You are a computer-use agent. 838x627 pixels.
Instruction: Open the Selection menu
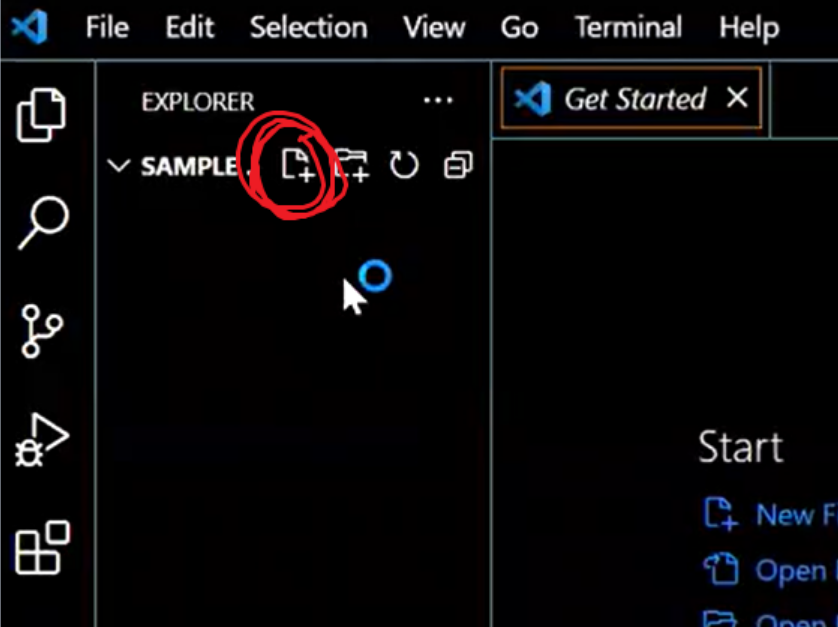point(308,27)
